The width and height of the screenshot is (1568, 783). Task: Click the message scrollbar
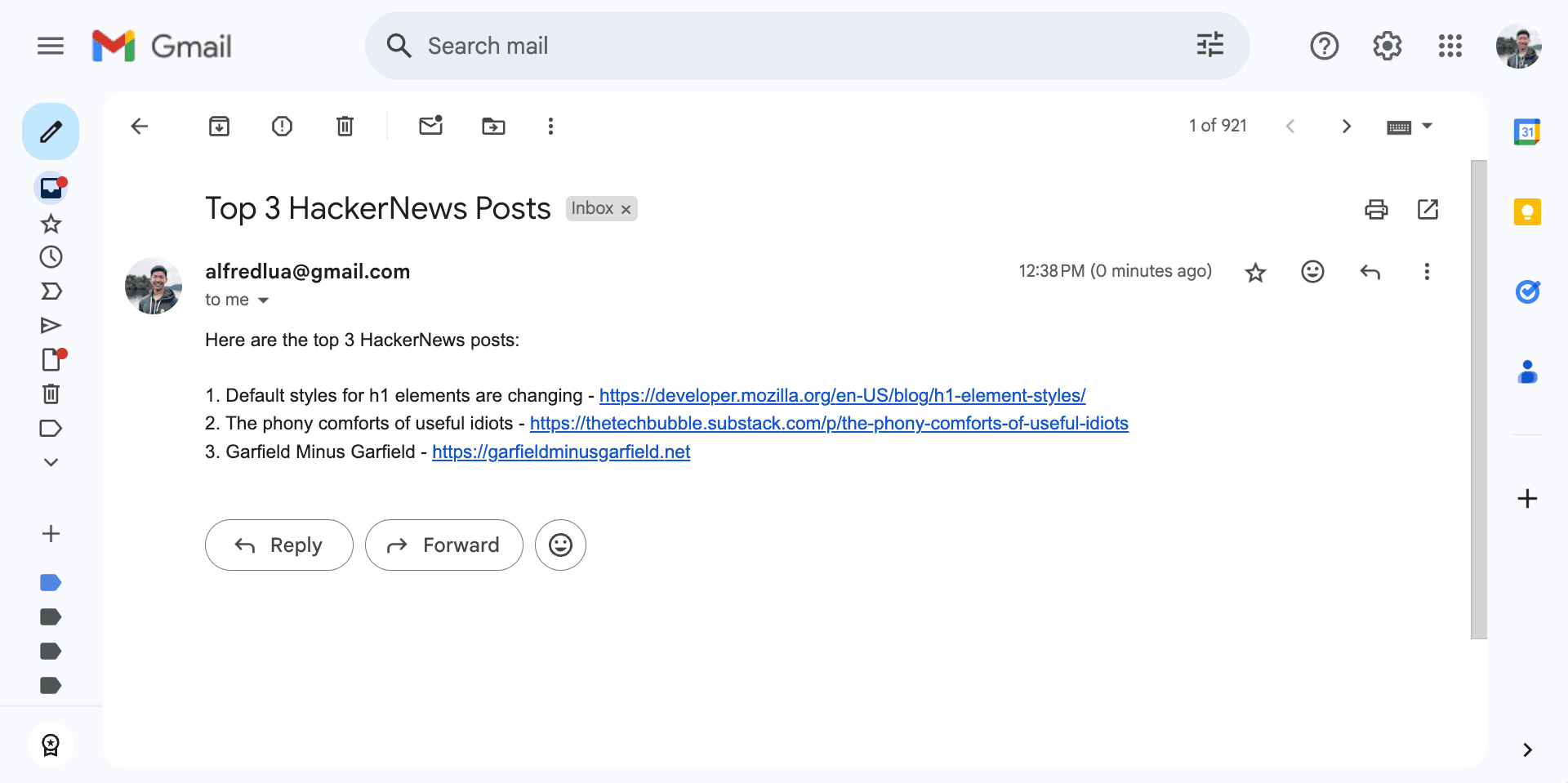(x=1478, y=399)
